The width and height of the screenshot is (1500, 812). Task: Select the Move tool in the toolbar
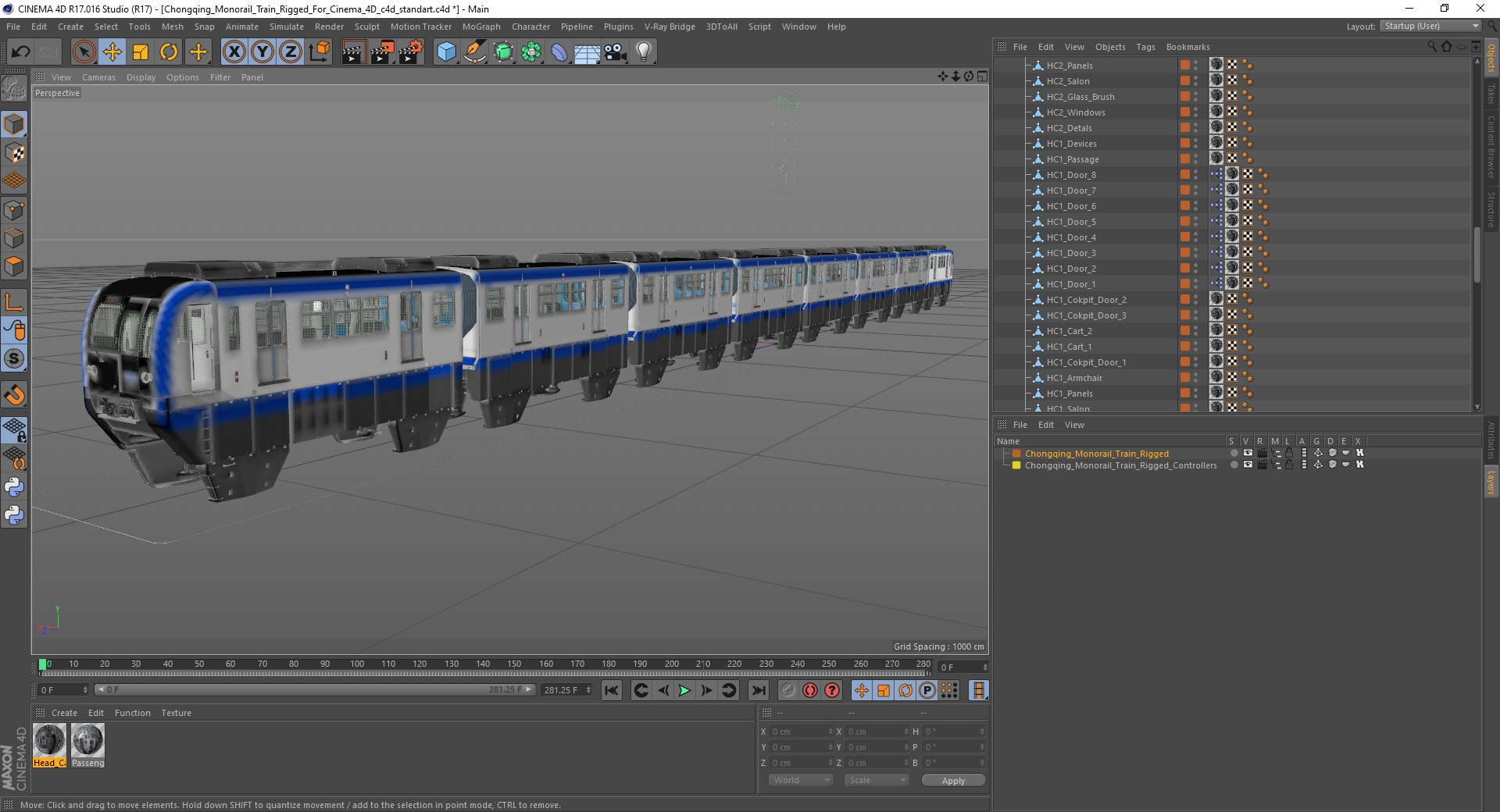[112, 52]
